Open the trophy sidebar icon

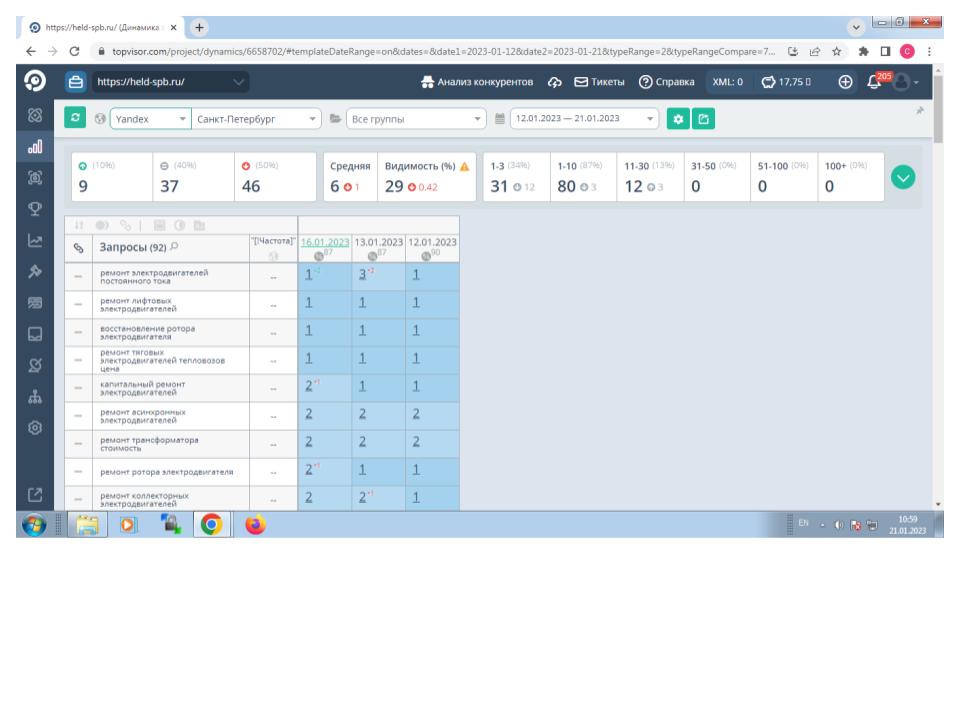pos(35,209)
